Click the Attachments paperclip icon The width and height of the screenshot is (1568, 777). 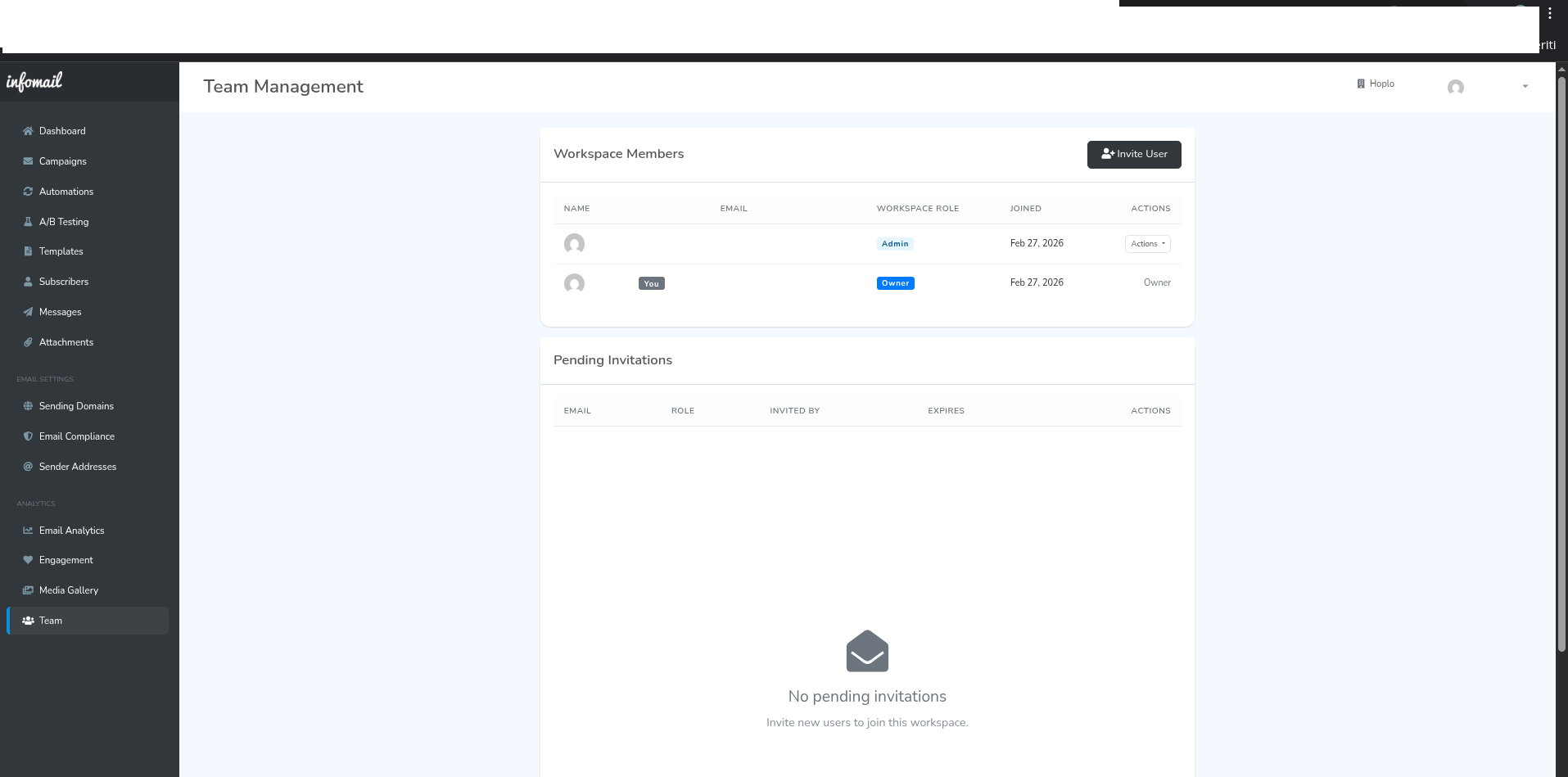pyautogui.click(x=28, y=342)
